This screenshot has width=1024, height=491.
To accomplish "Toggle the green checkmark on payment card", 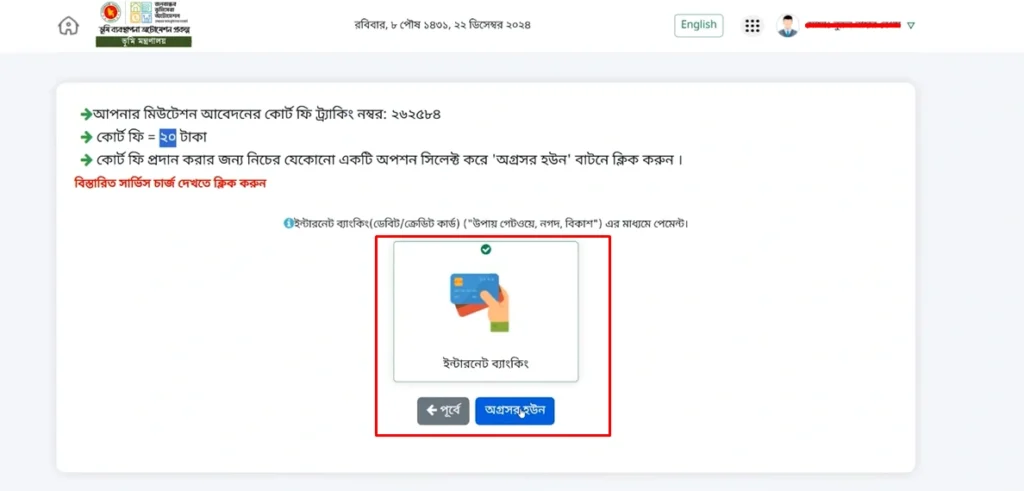I will click(485, 249).
